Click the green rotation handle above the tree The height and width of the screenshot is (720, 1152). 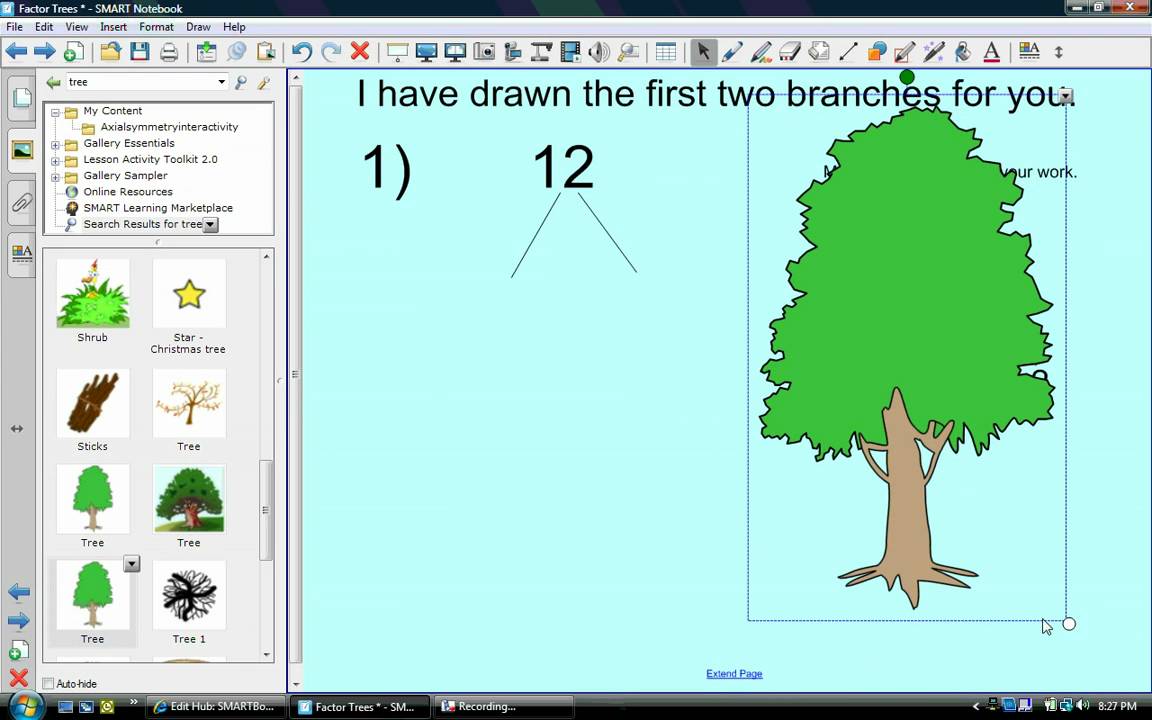pos(907,77)
